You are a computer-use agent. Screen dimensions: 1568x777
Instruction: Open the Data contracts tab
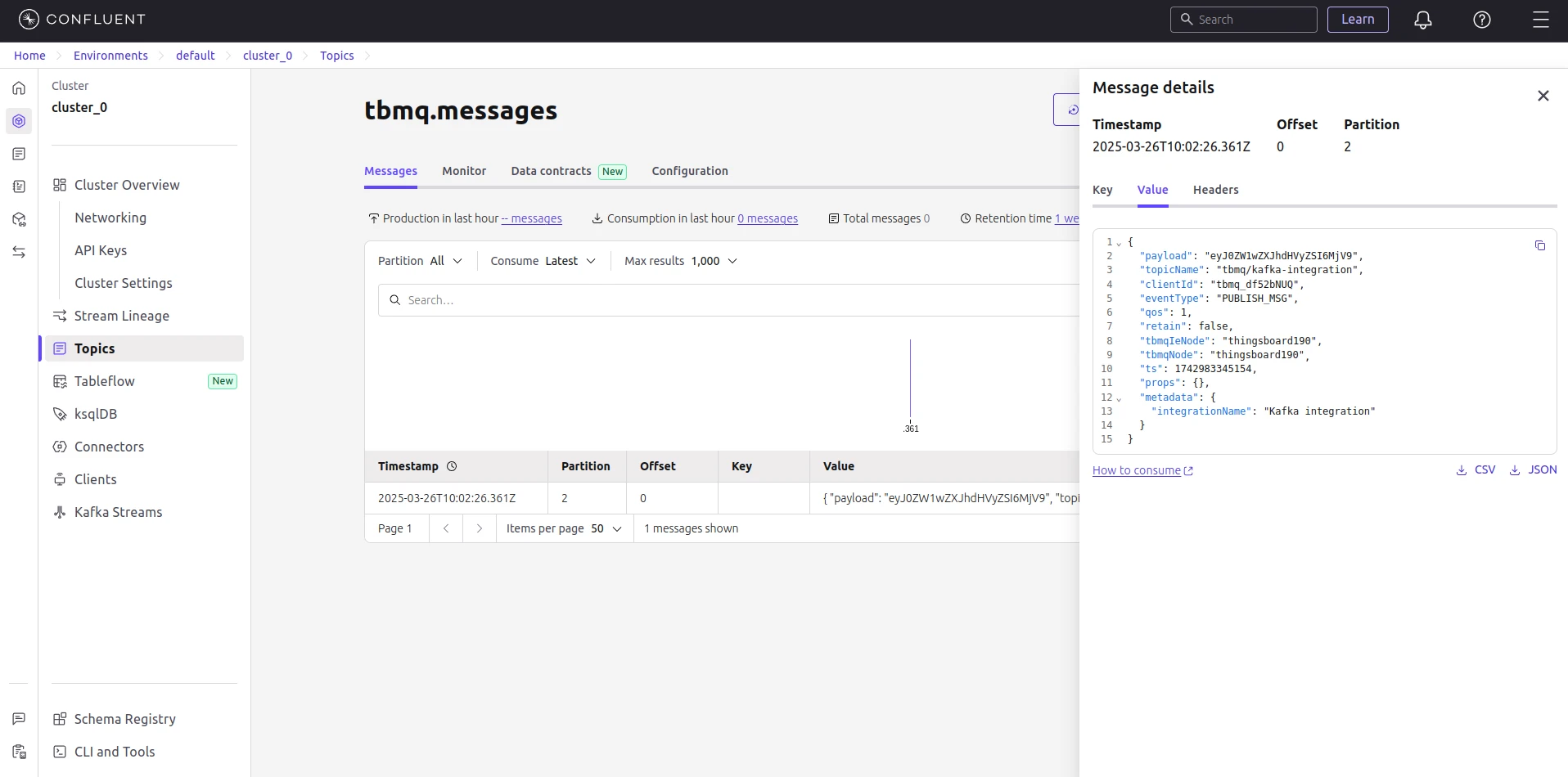pos(569,171)
